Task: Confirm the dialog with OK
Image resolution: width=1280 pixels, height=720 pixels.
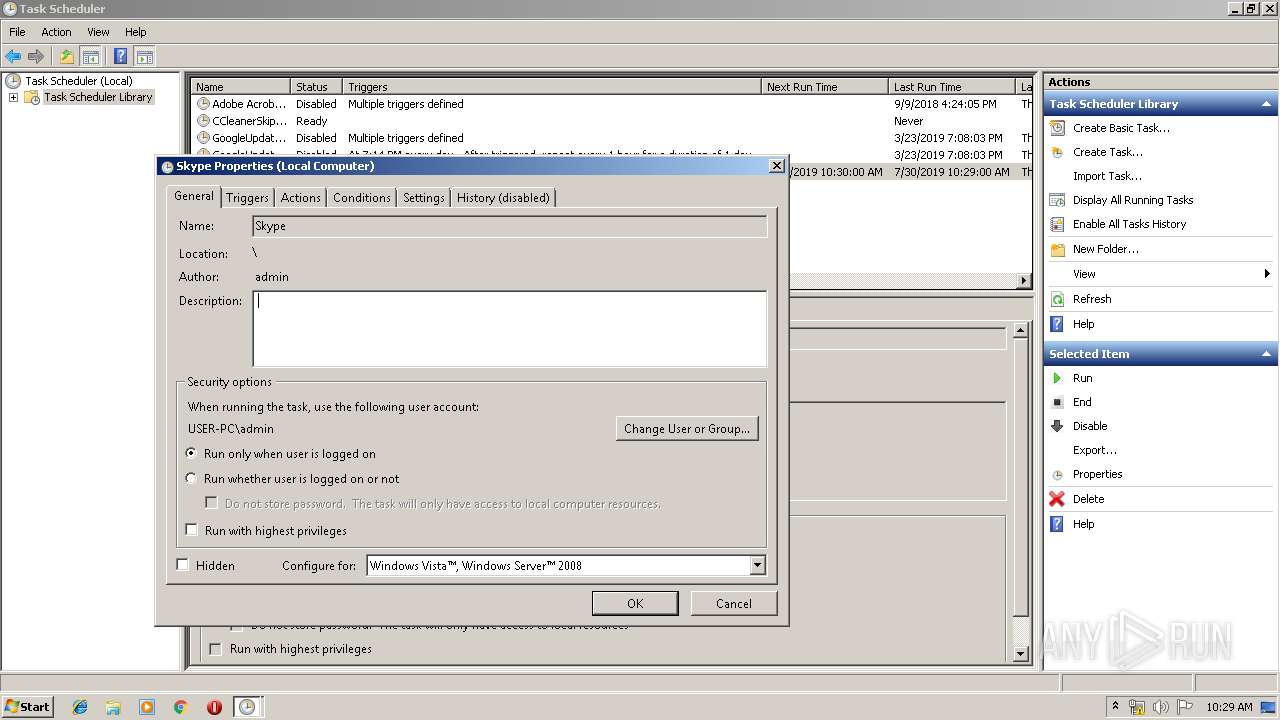Action: tap(635, 603)
